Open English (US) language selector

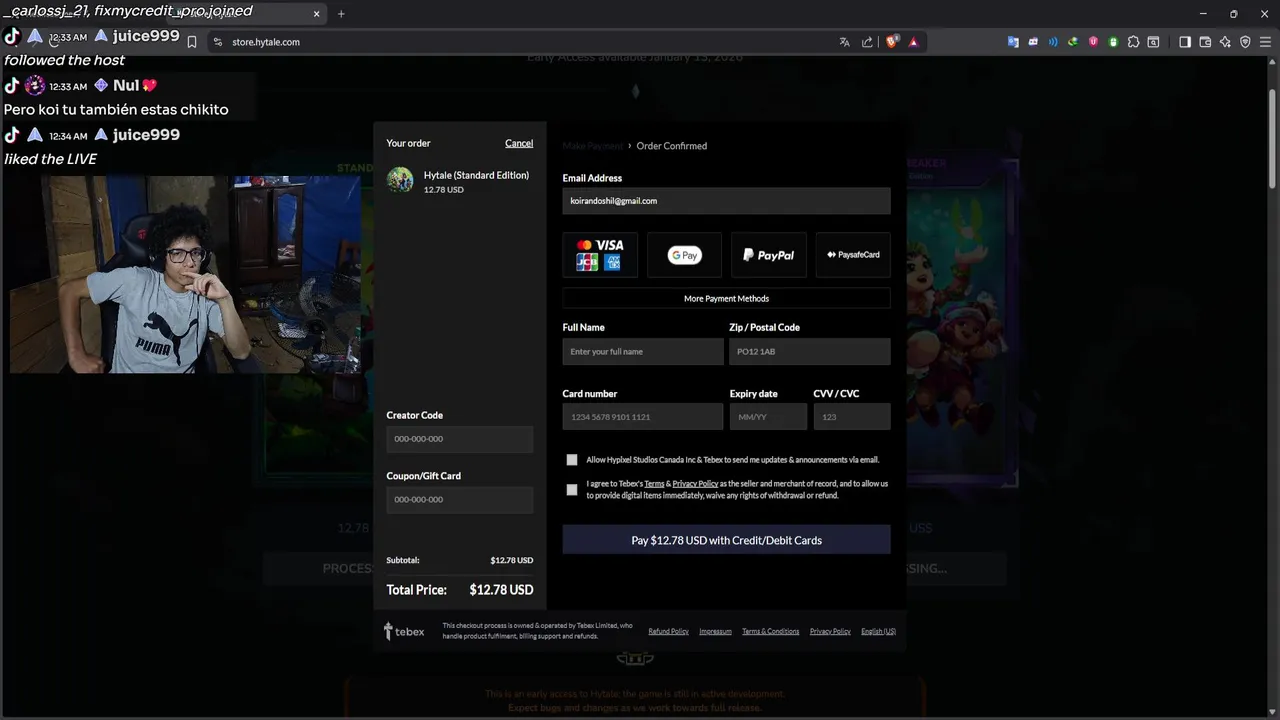coord(878,632)
